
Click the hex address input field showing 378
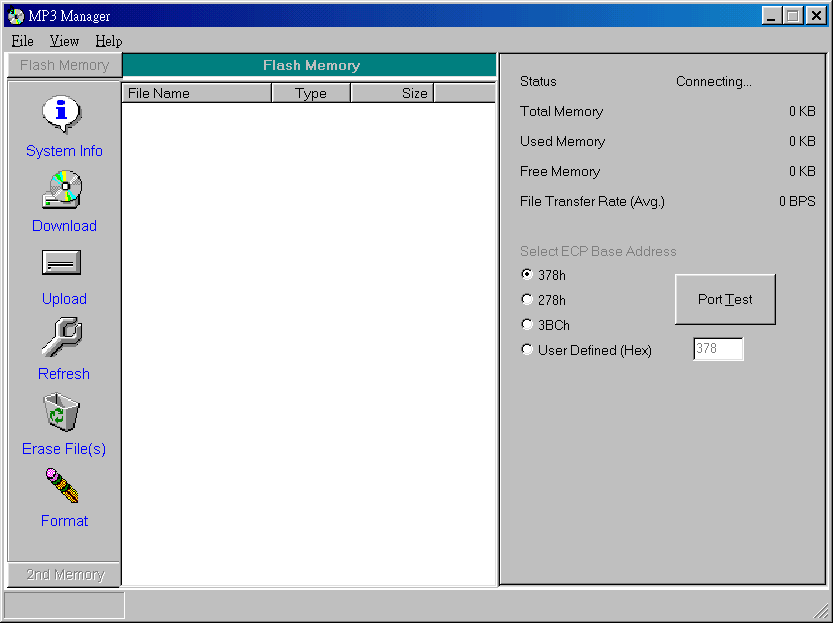coord(718,349)
